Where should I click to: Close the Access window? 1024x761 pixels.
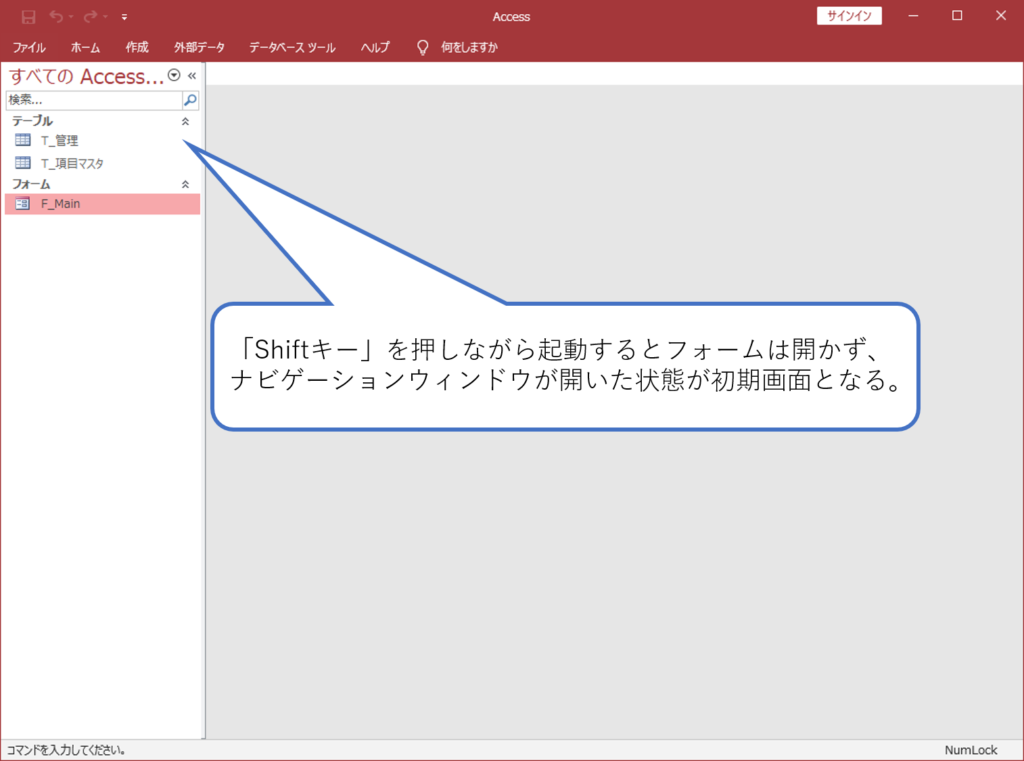point(1000,16)
